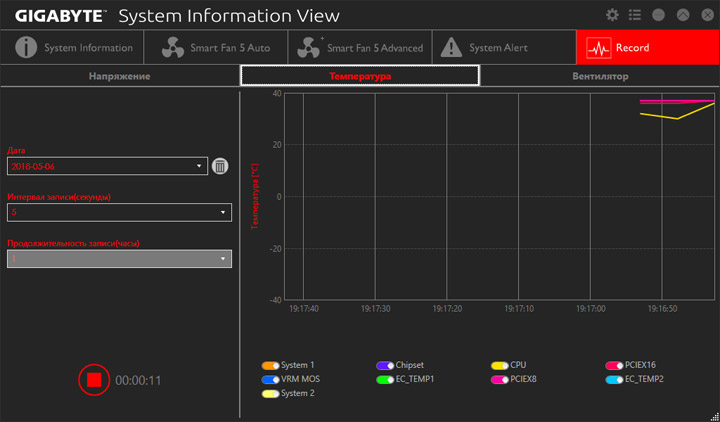Switch to System Alert tab
This screenshot has height=422, width=720.
pos(504,48)
